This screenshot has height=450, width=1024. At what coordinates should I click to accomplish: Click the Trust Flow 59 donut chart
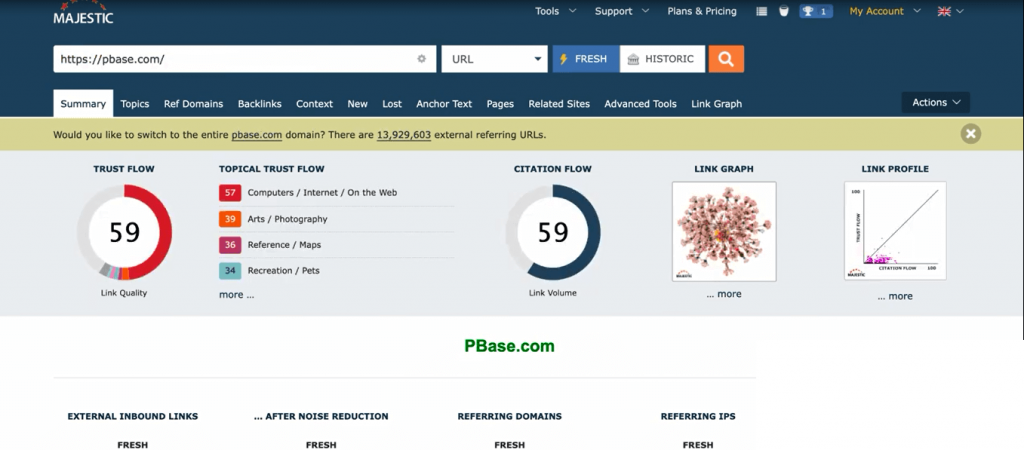coord(124,232)
